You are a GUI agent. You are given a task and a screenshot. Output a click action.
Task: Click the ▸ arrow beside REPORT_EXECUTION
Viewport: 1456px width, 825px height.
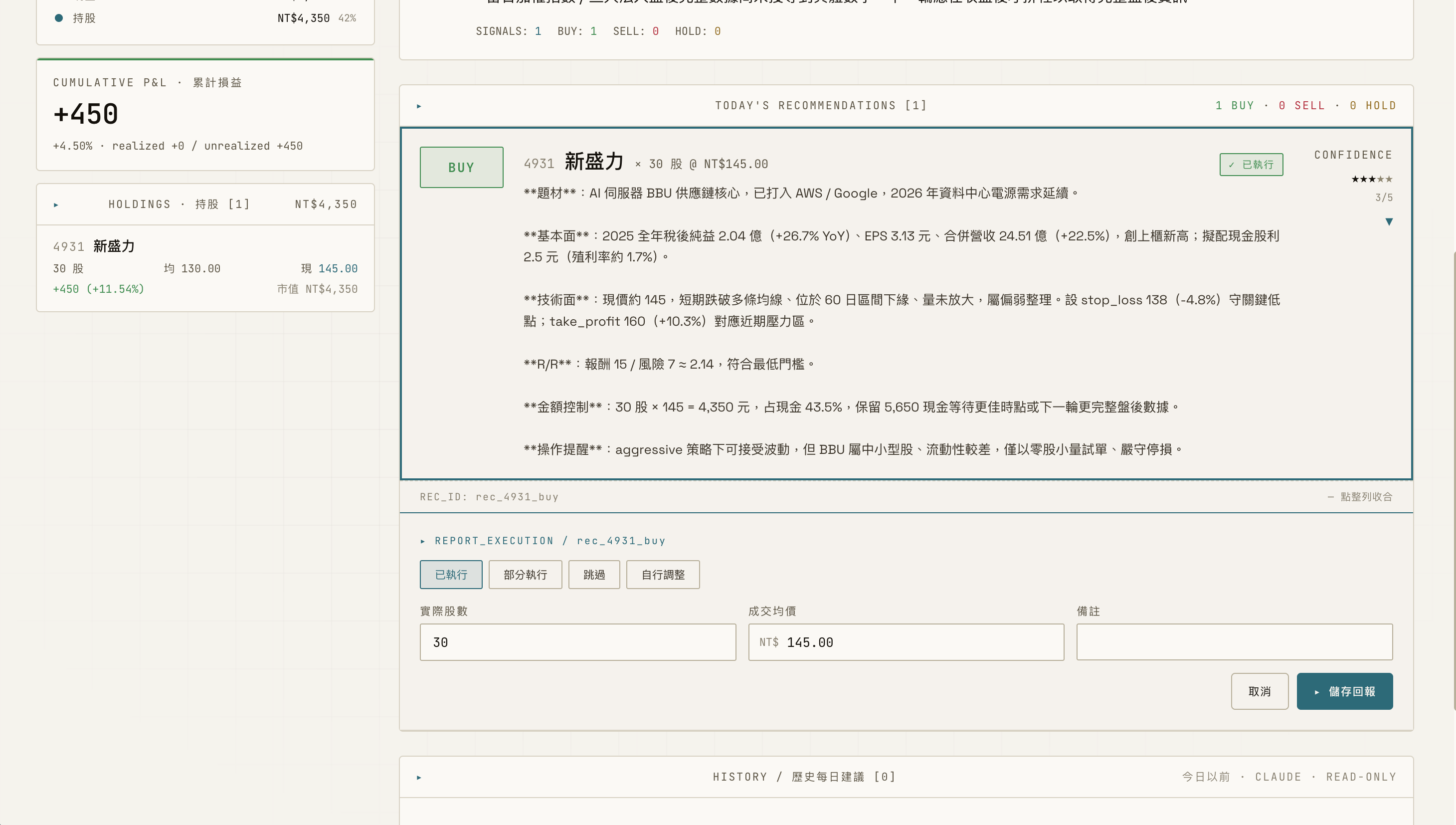422,541
